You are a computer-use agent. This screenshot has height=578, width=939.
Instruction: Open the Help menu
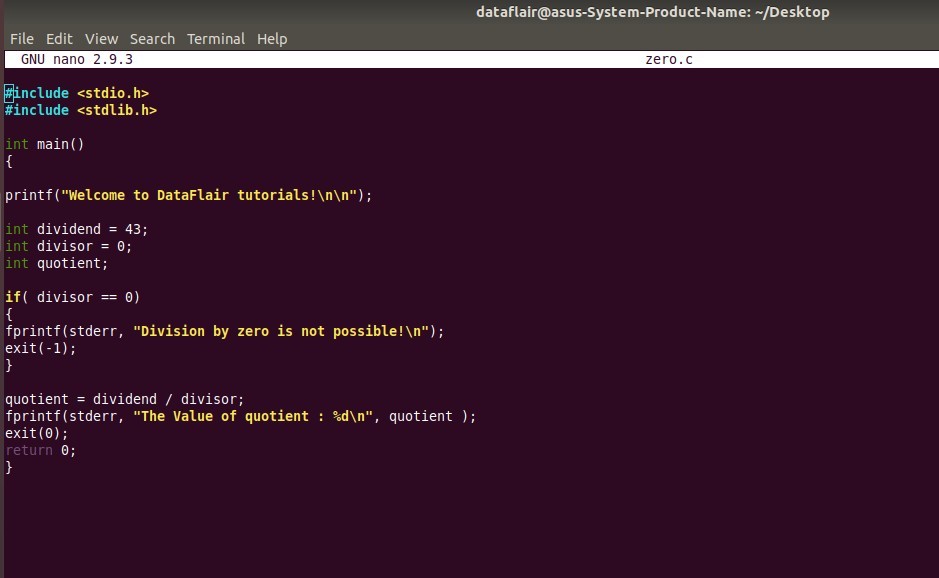click(x=271, y=38)
